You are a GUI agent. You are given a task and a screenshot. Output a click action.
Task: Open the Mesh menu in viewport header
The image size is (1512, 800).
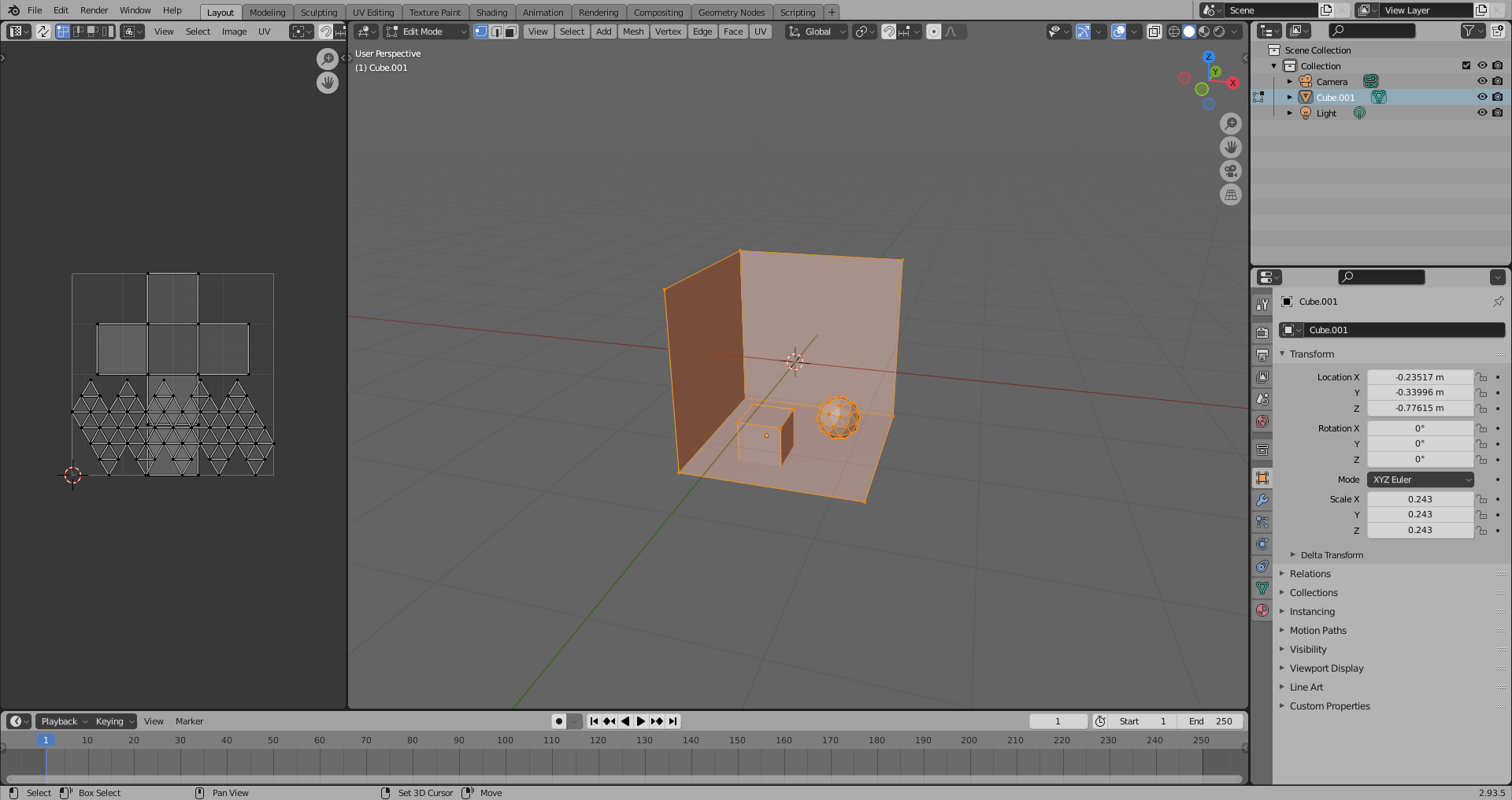633,31
